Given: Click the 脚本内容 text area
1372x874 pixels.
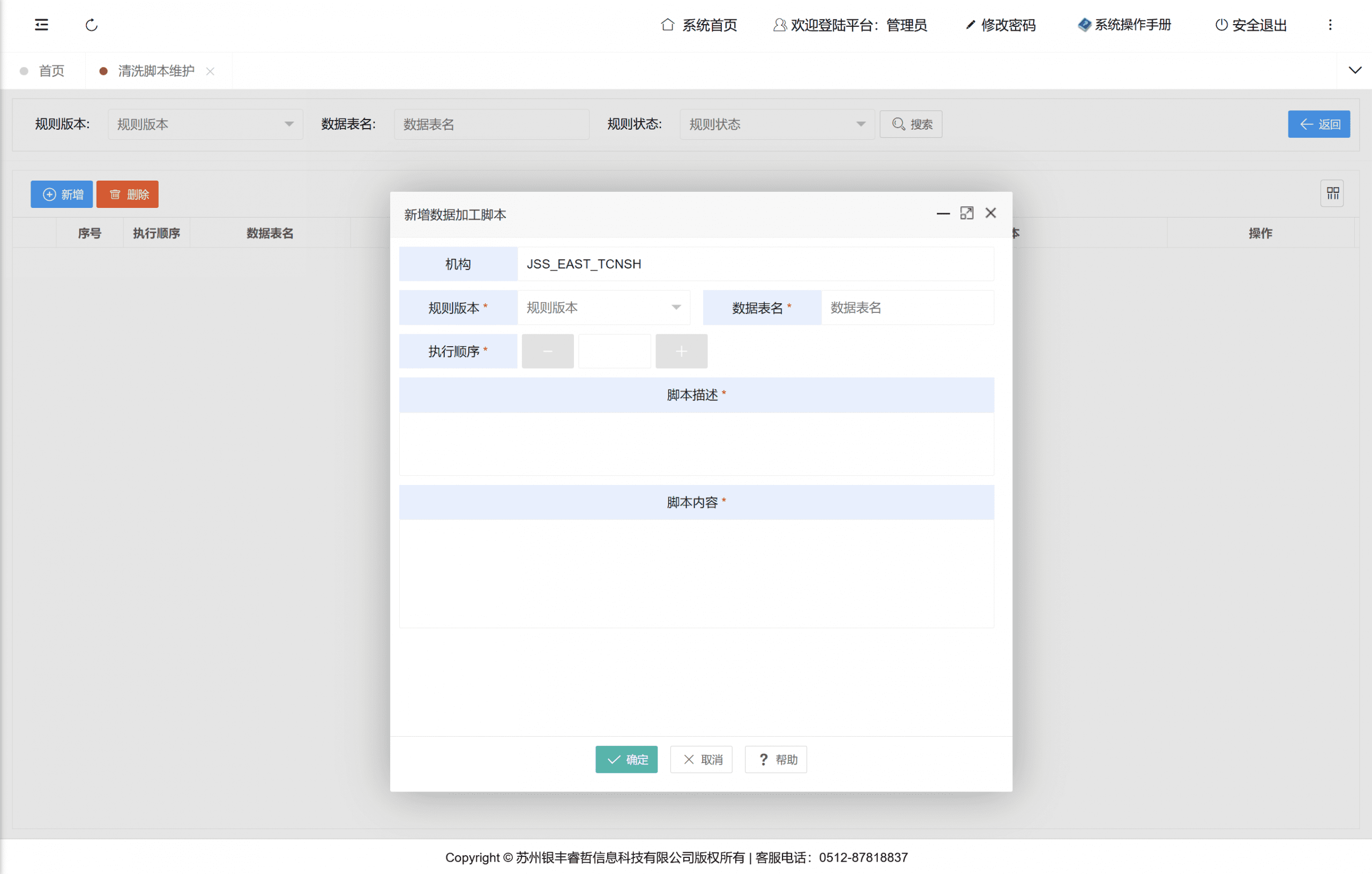Looking at the screenshot, I should pyautogui.click(x=696, y=573).
